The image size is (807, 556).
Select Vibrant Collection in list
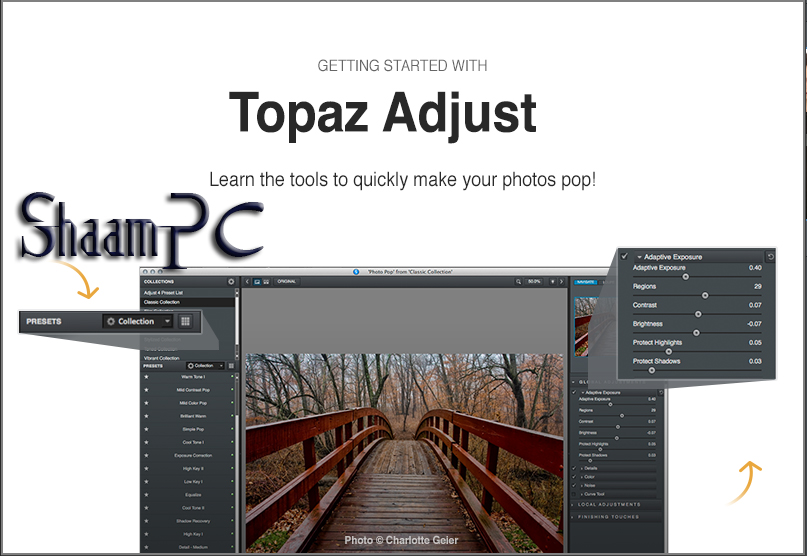[162, 358]
